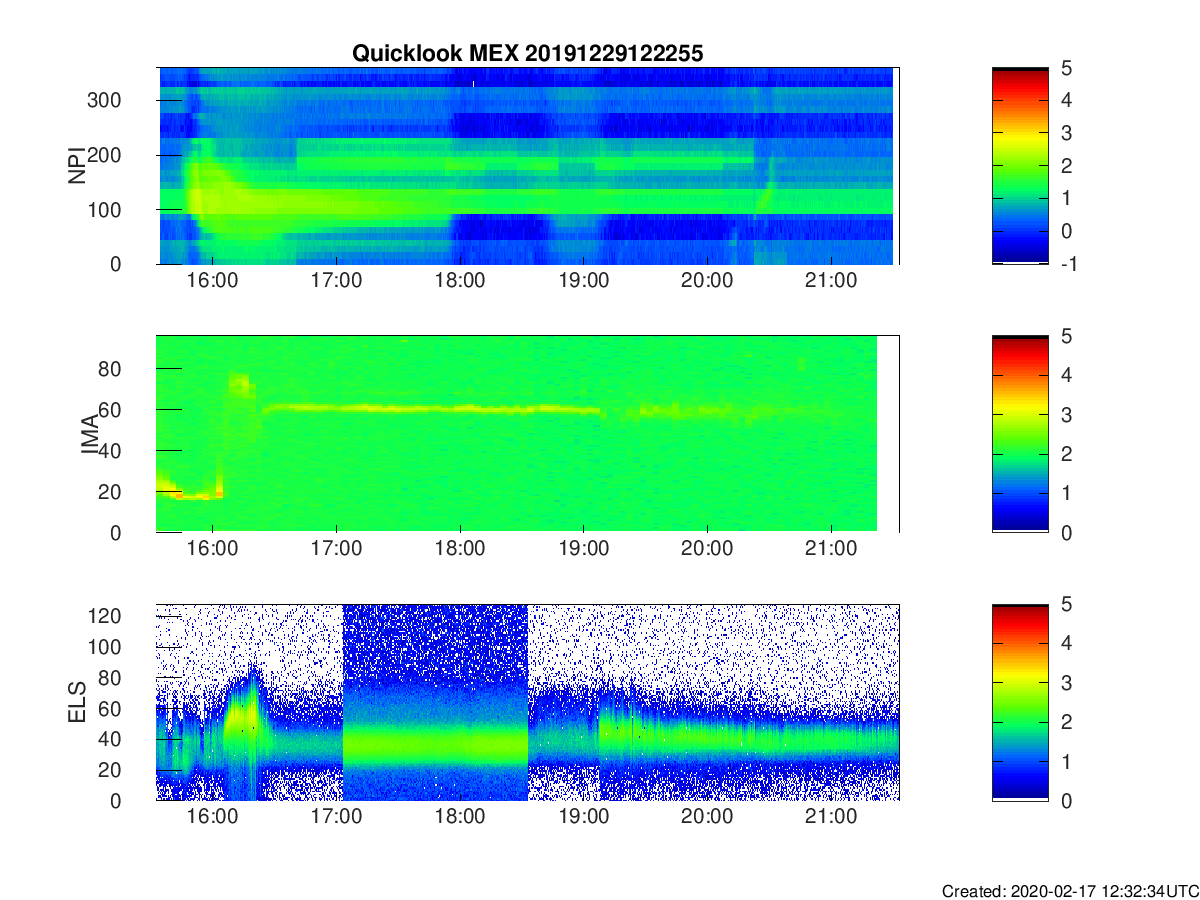Click the title "Quicklook MEX 20191229122255"
The image size is (1200, 900).
click(528, 53)
